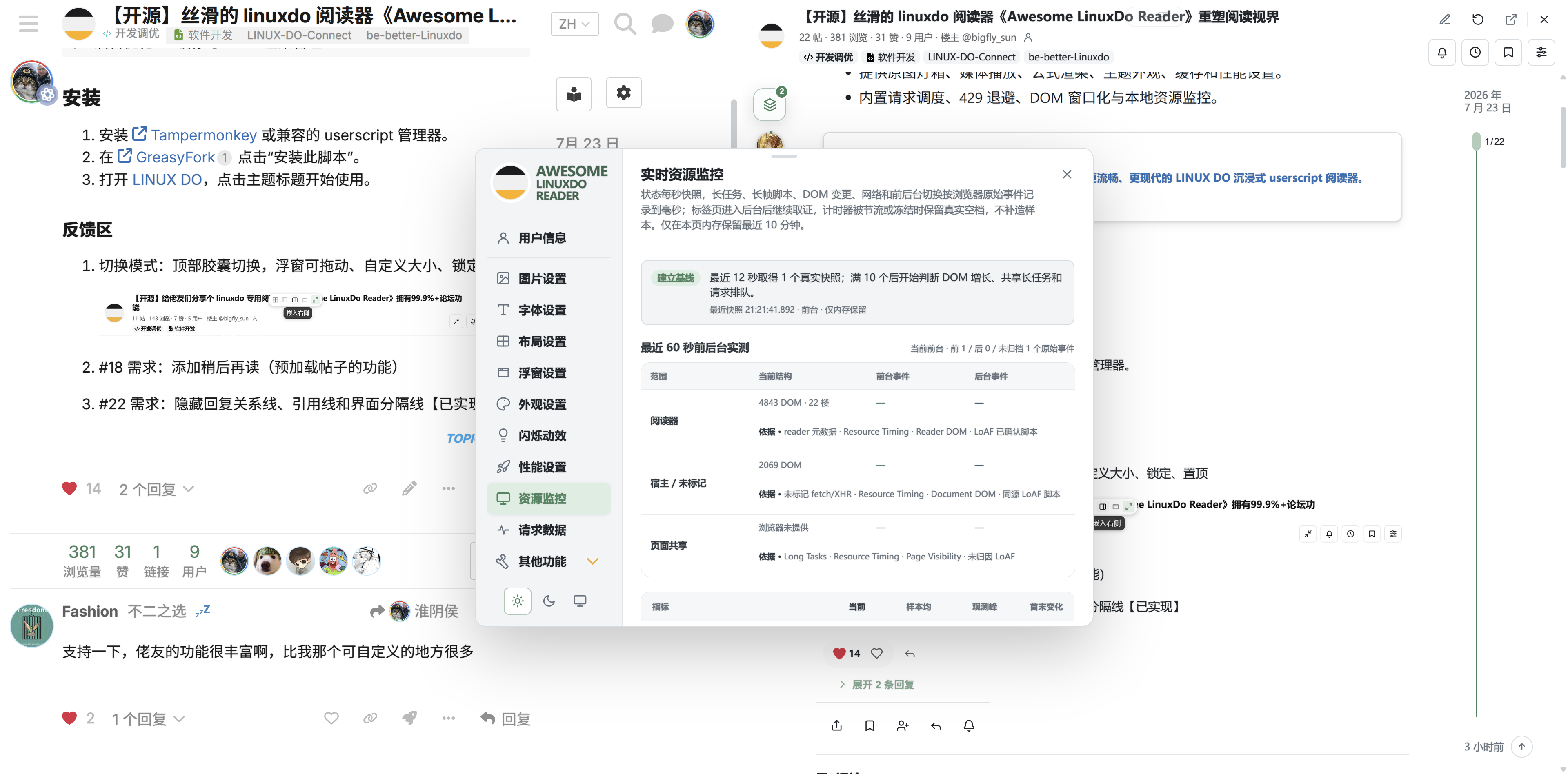The height and width of the screenshot is (774, 1568).
Task: Open 布局设置 settings section
Action: [x=548, y=342]
